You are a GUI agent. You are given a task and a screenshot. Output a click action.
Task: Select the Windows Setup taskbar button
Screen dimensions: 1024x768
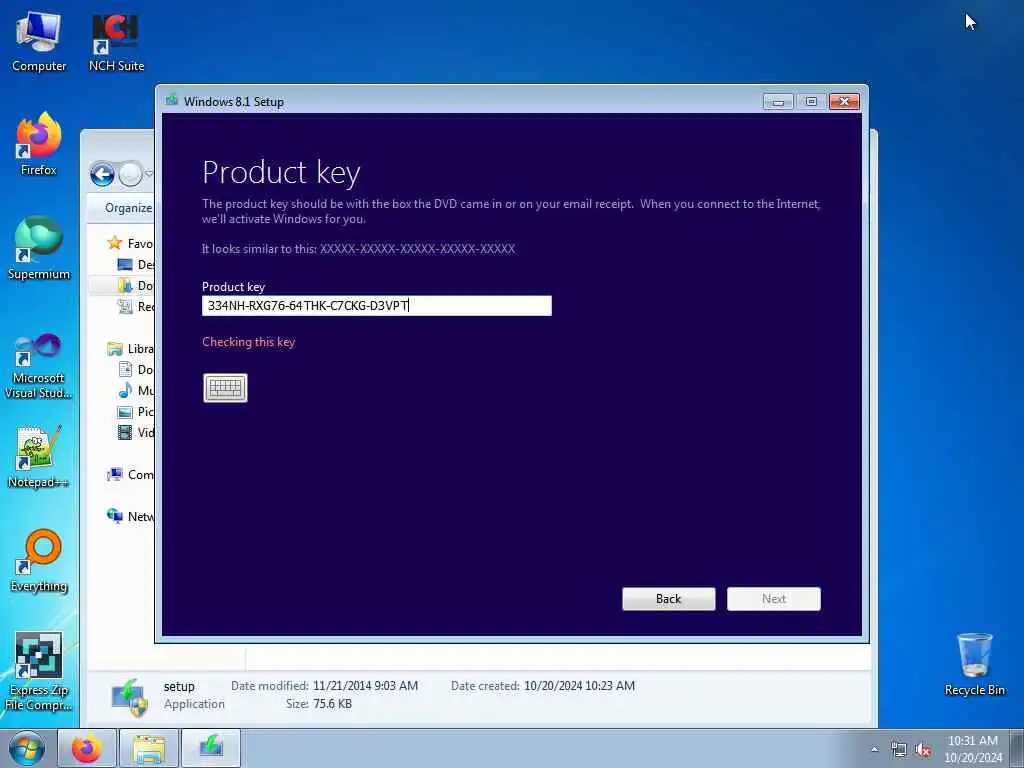point(211,748)
